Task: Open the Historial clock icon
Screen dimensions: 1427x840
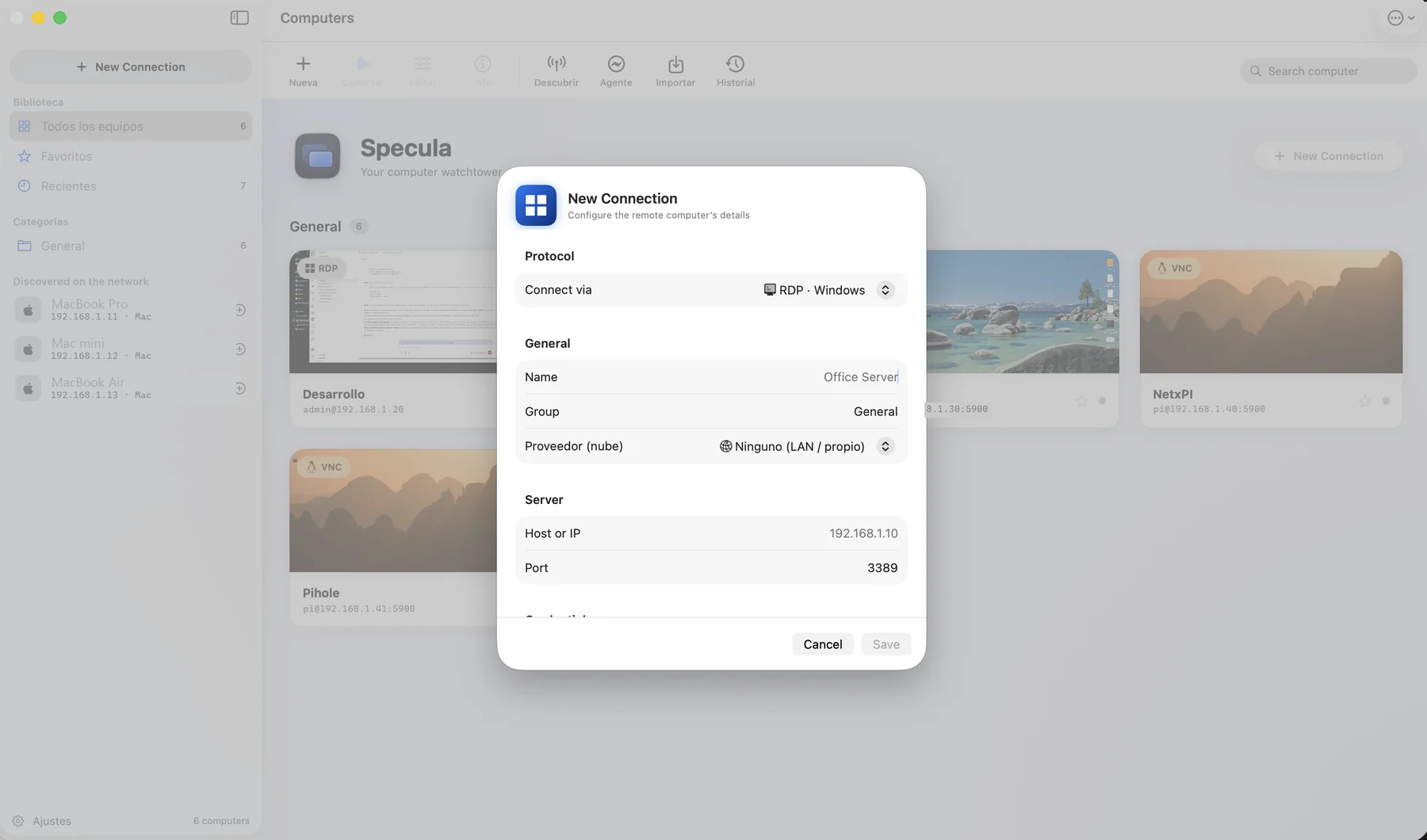Action: [x=736, y=71]
